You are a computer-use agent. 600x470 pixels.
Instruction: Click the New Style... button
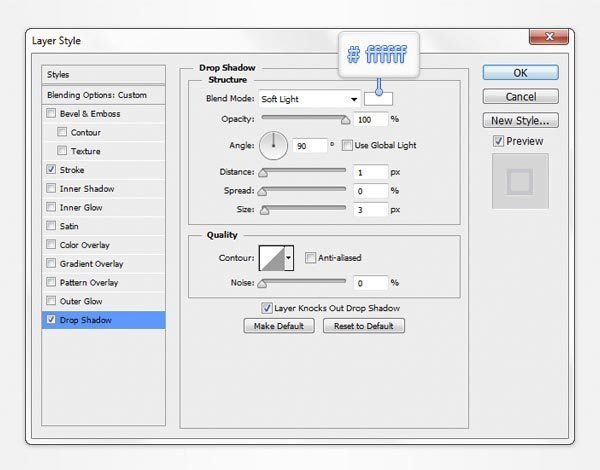coord(520,121)
